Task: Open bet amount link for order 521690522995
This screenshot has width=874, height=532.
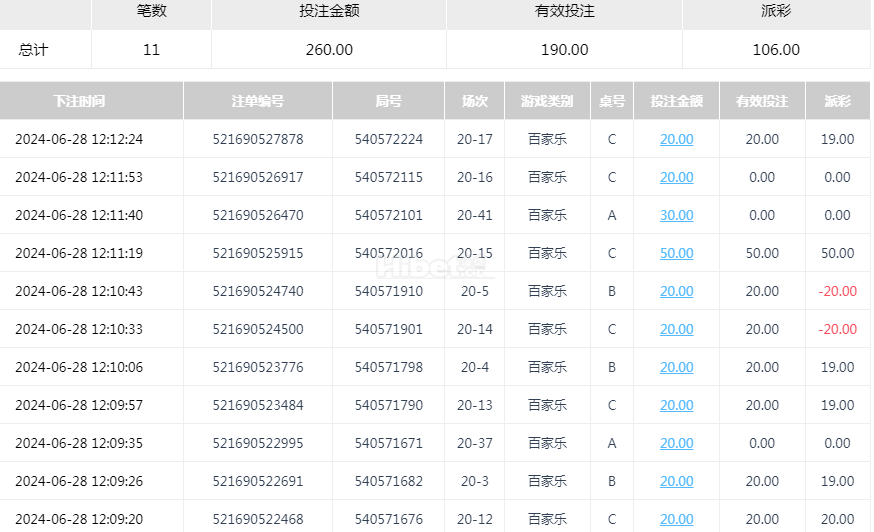Action: pos(676,443)
